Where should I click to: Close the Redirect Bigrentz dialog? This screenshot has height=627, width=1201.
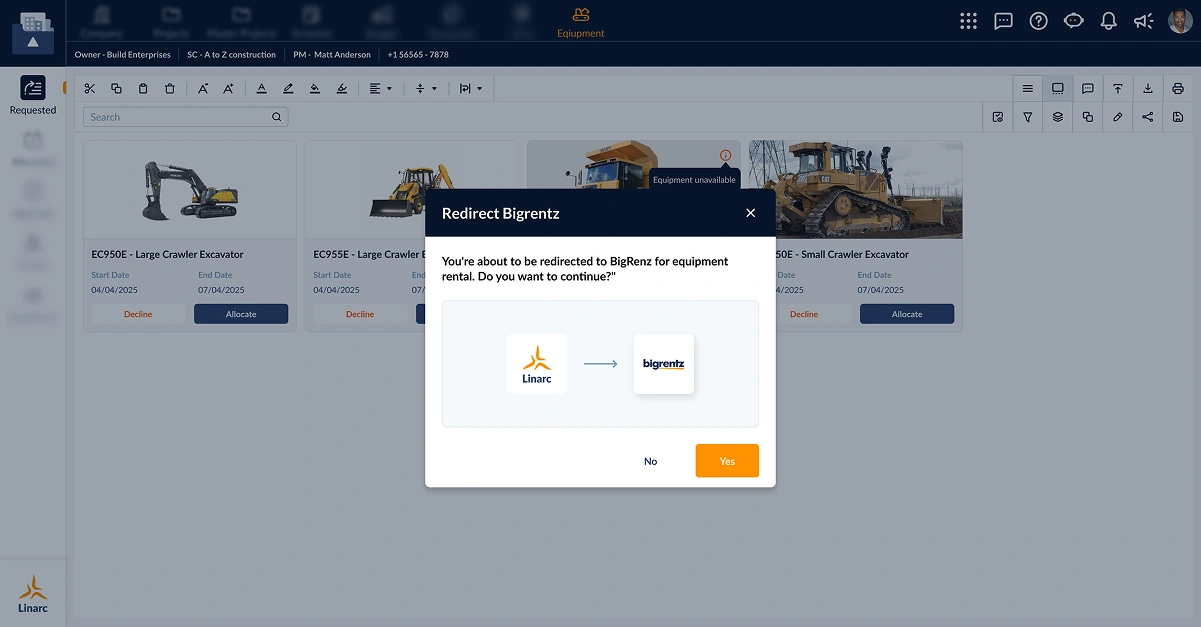[751, 213]
